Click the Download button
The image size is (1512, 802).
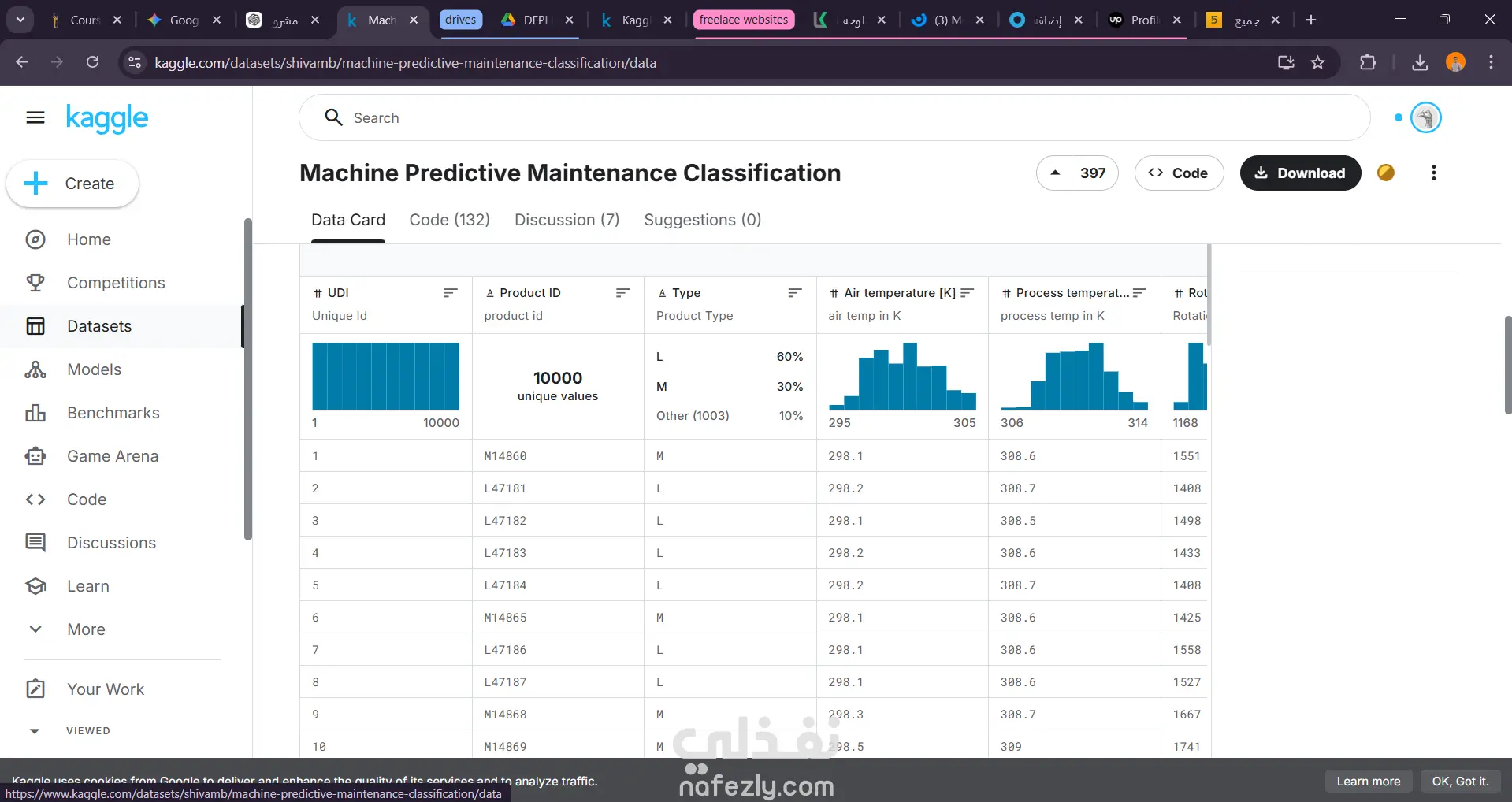click(1300, 173)
